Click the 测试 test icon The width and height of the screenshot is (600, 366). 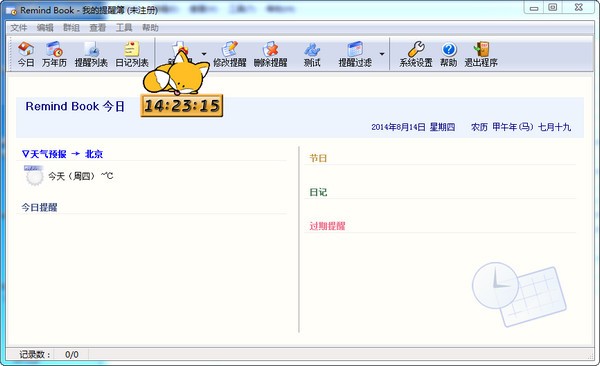tap(312, 54)
